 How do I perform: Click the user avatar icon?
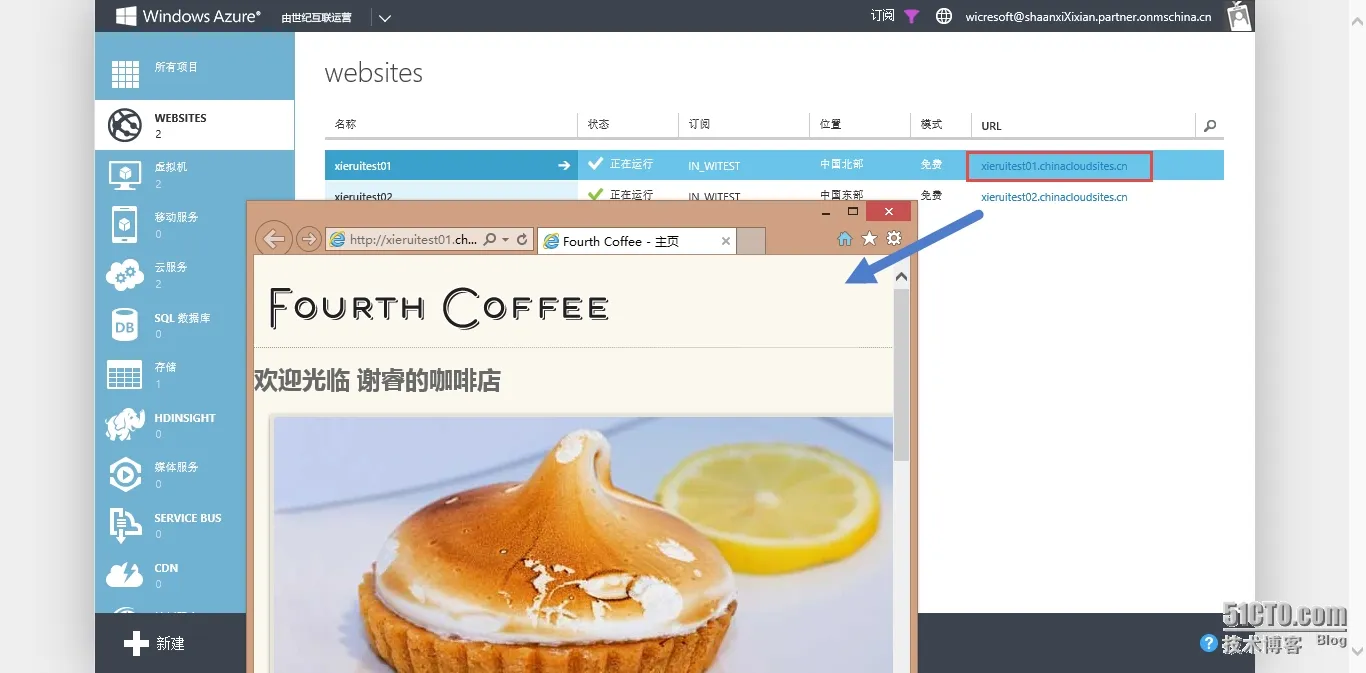[1239, 16]
